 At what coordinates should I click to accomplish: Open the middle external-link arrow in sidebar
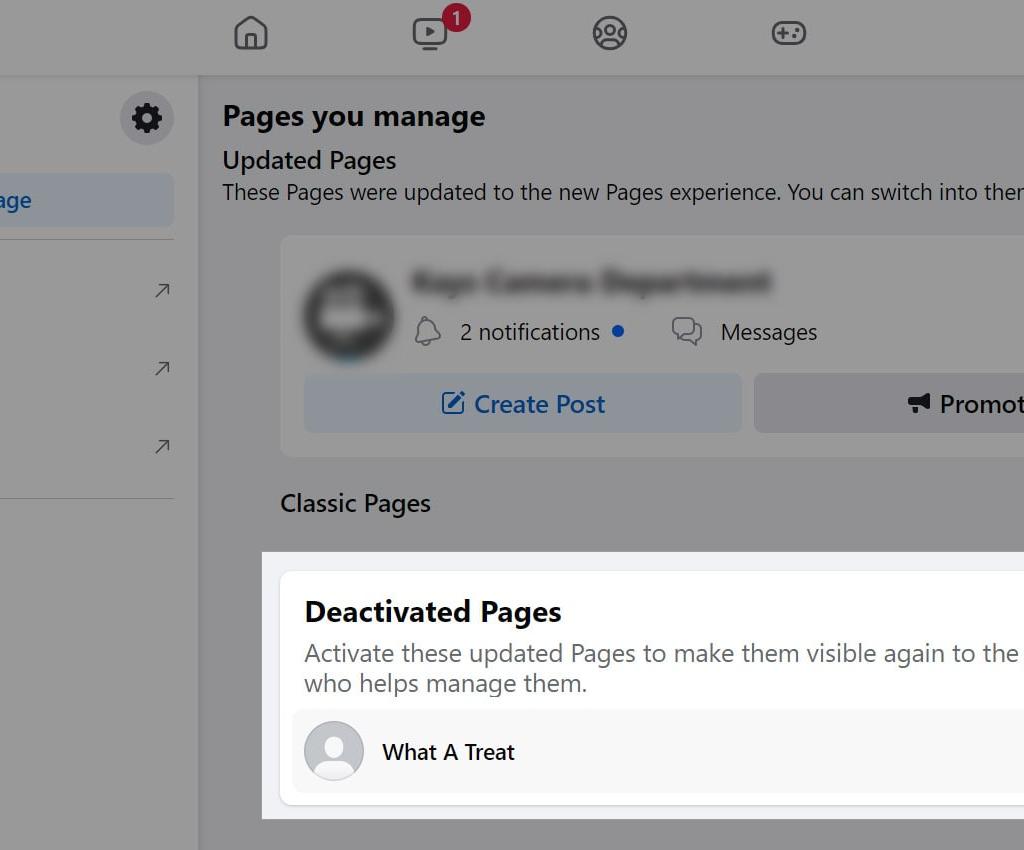[162, 369]
